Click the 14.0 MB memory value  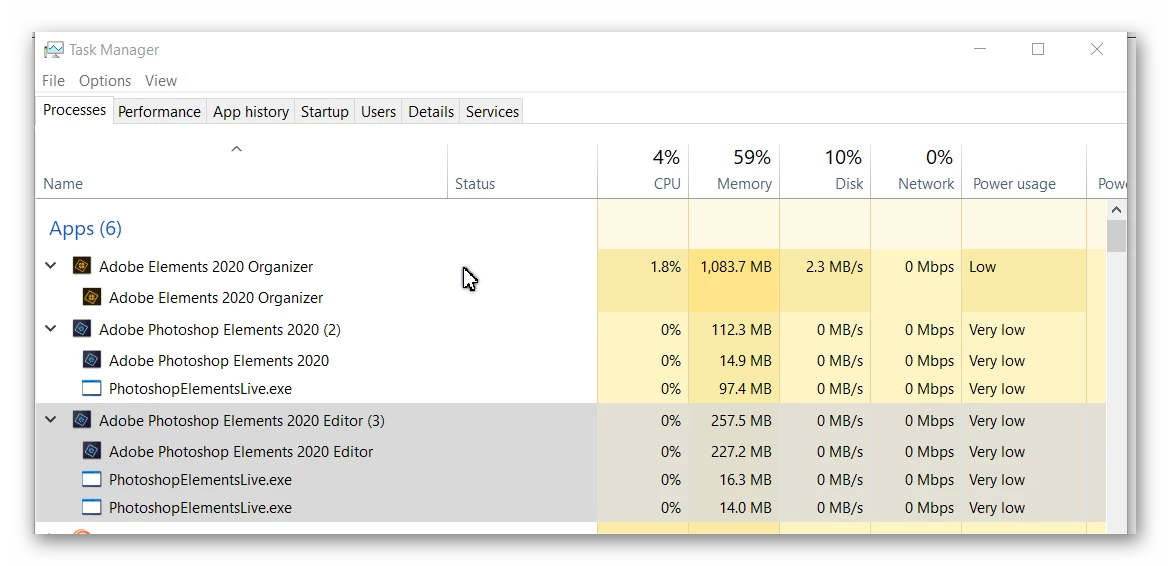(745, 508)
